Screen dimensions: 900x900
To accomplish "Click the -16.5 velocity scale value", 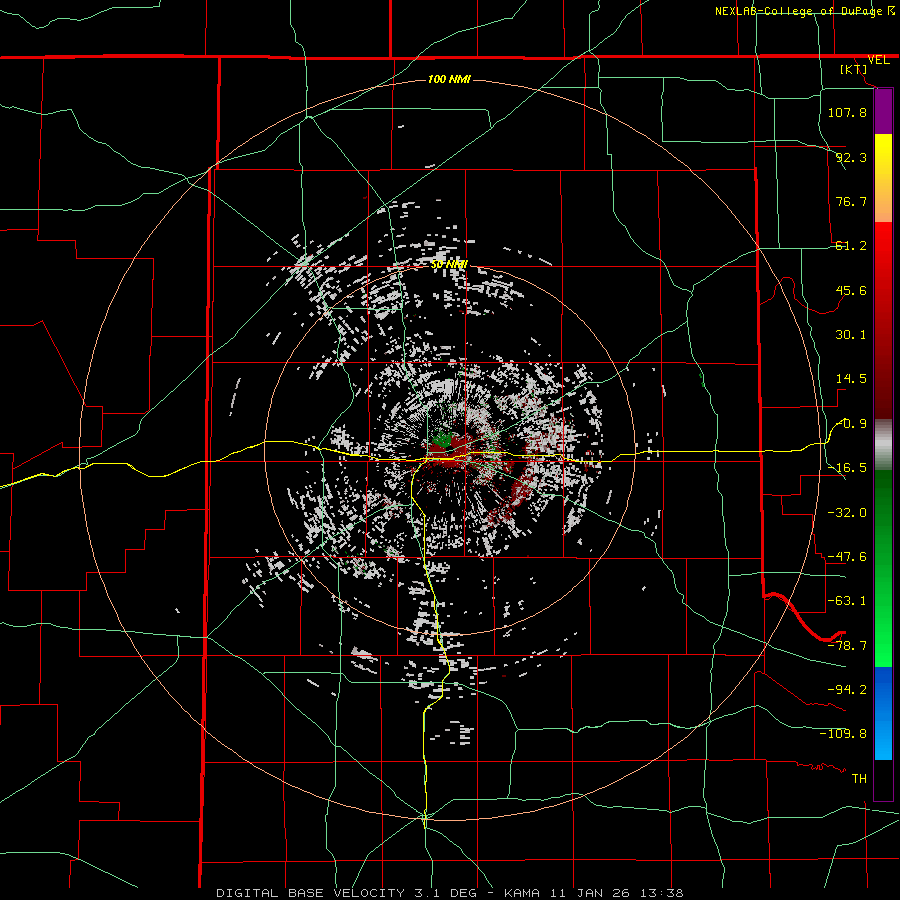I will 847,468.
